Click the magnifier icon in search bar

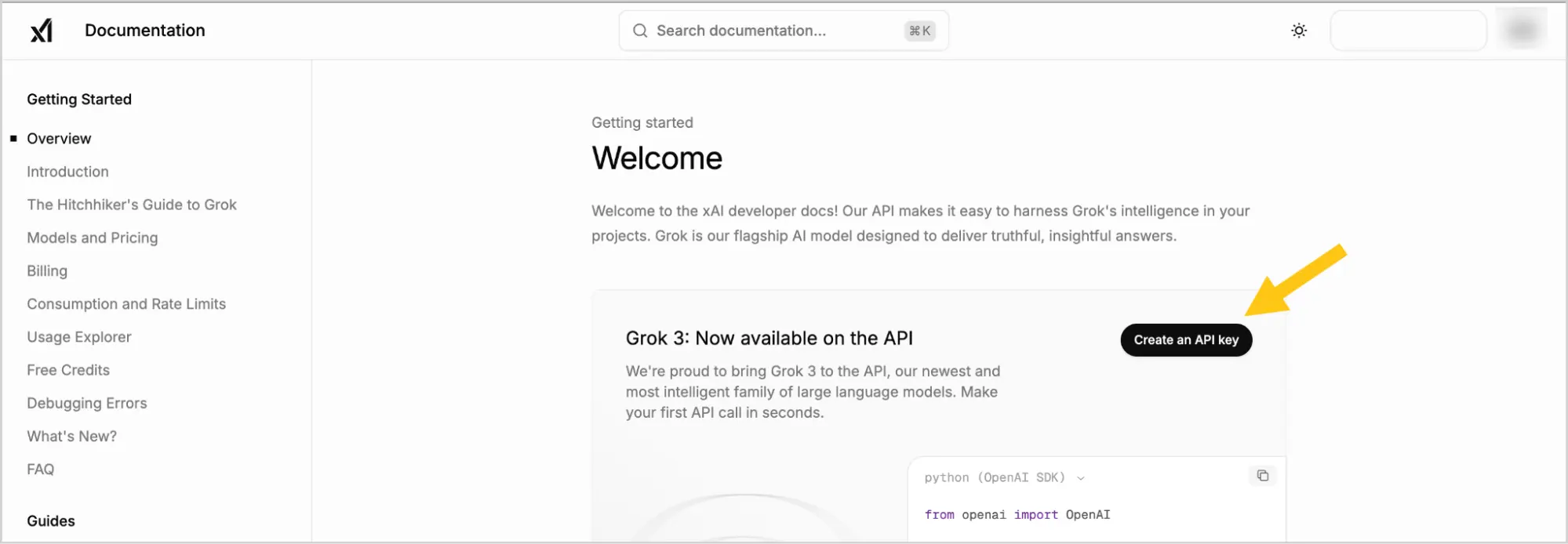click(x=640, y=31)
